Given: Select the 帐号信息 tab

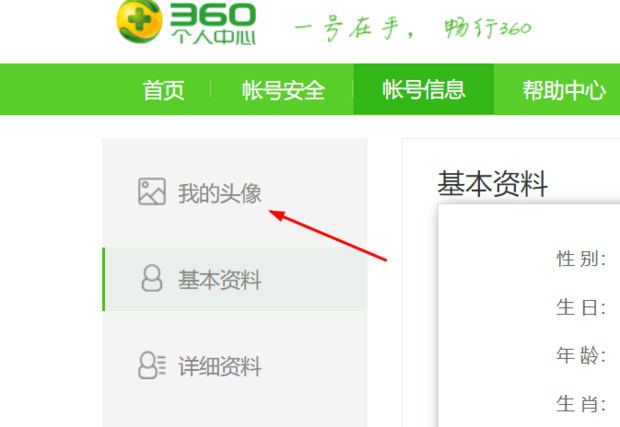Looking at the screenshot, I should [x=423, y=89].
